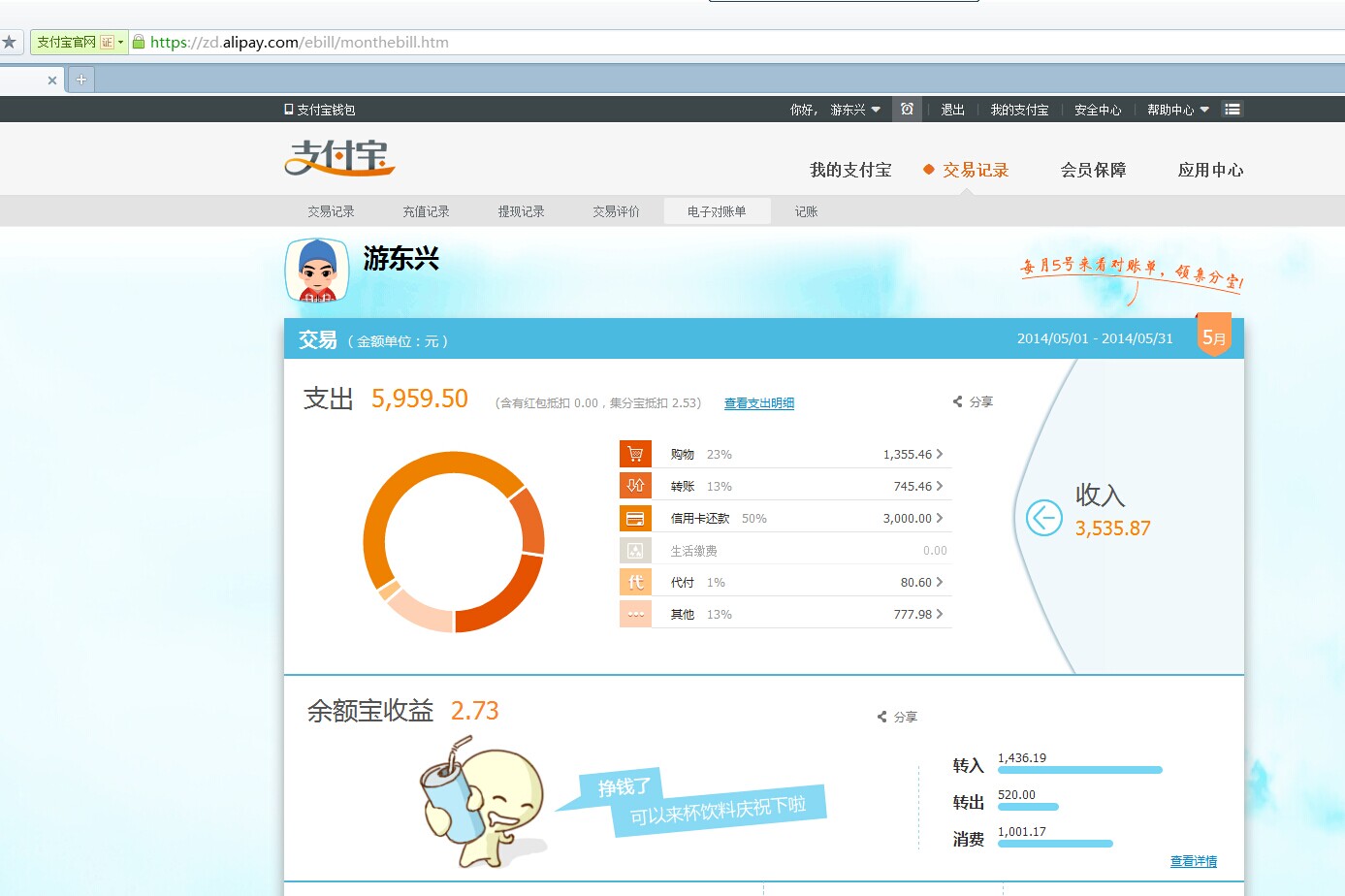Click the date range 2014/05/01 - 2014/05/31
1345x896 pixels.
click(x=1095, y=338)
